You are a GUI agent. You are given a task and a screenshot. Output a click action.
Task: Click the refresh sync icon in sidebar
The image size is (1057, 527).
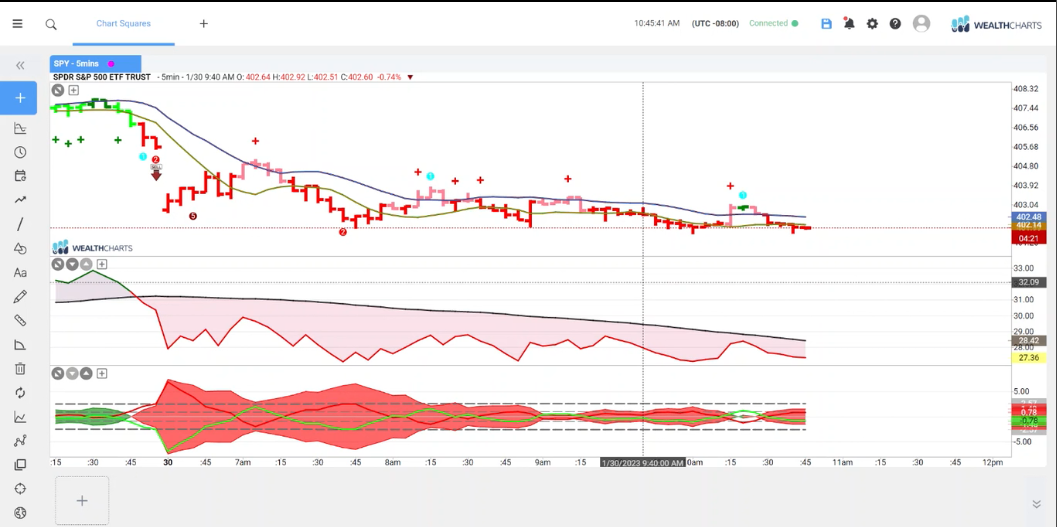20,393
